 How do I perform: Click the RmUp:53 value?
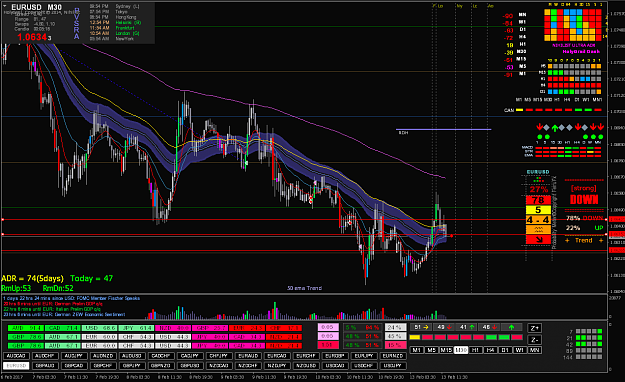(x=16, y=288)
